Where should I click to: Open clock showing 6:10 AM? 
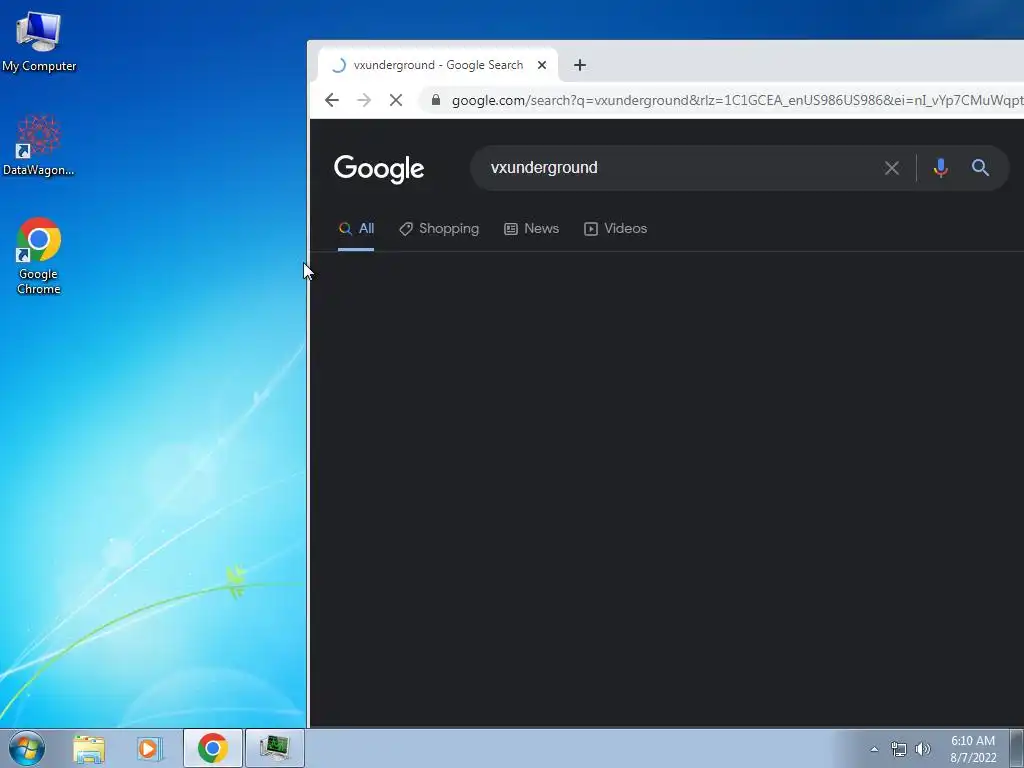click(x=973, y=748)
